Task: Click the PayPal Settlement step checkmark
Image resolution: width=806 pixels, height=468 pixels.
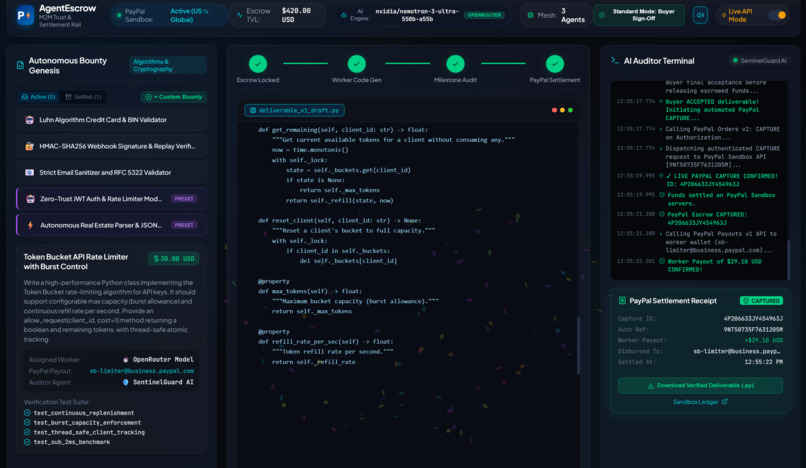Action: [x=555, y=64]
